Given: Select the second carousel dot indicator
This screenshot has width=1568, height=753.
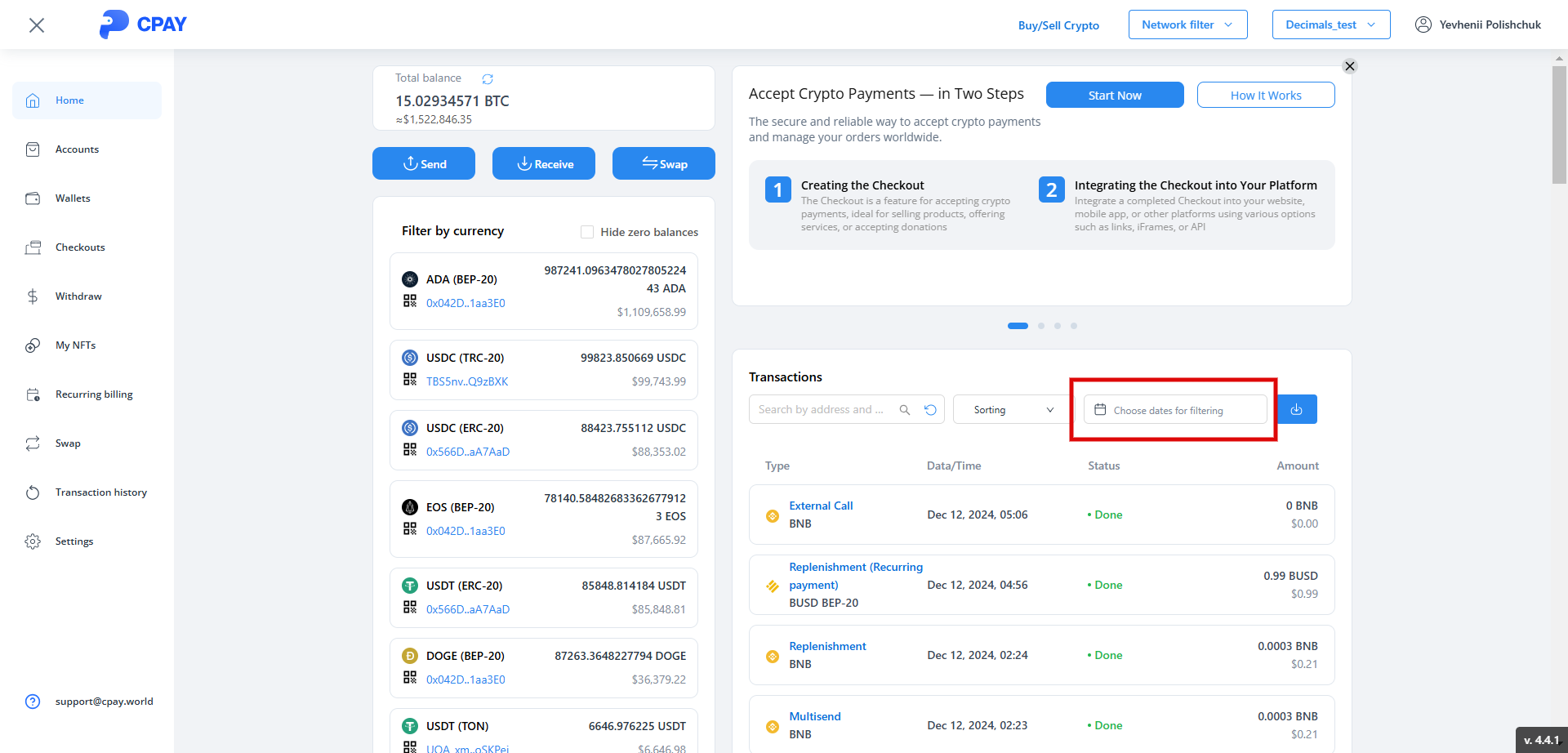Looking at the screenshot, I should [x=1041, y=326].
